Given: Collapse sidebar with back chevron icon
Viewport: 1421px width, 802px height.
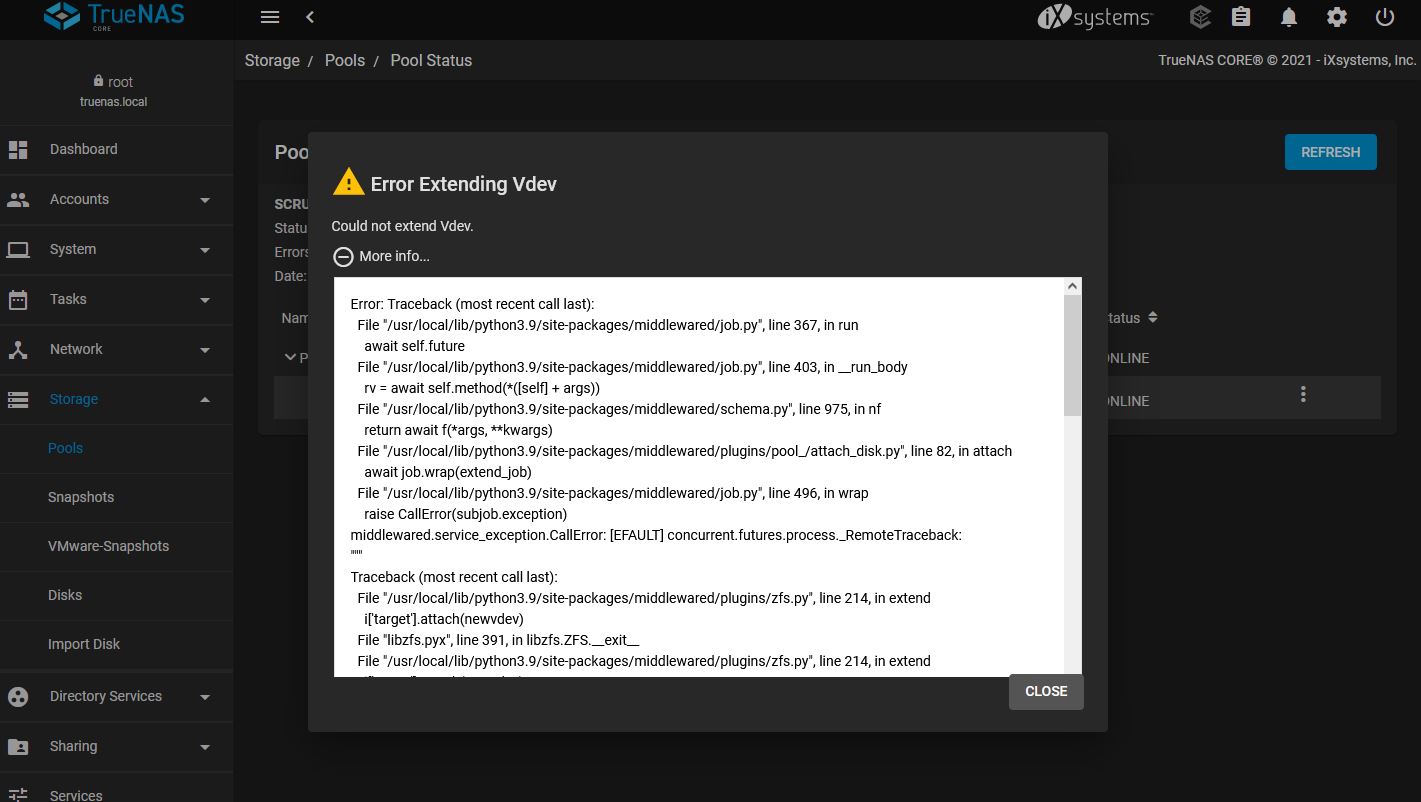Looking at the screenshot, I should (x=310, y=17).
